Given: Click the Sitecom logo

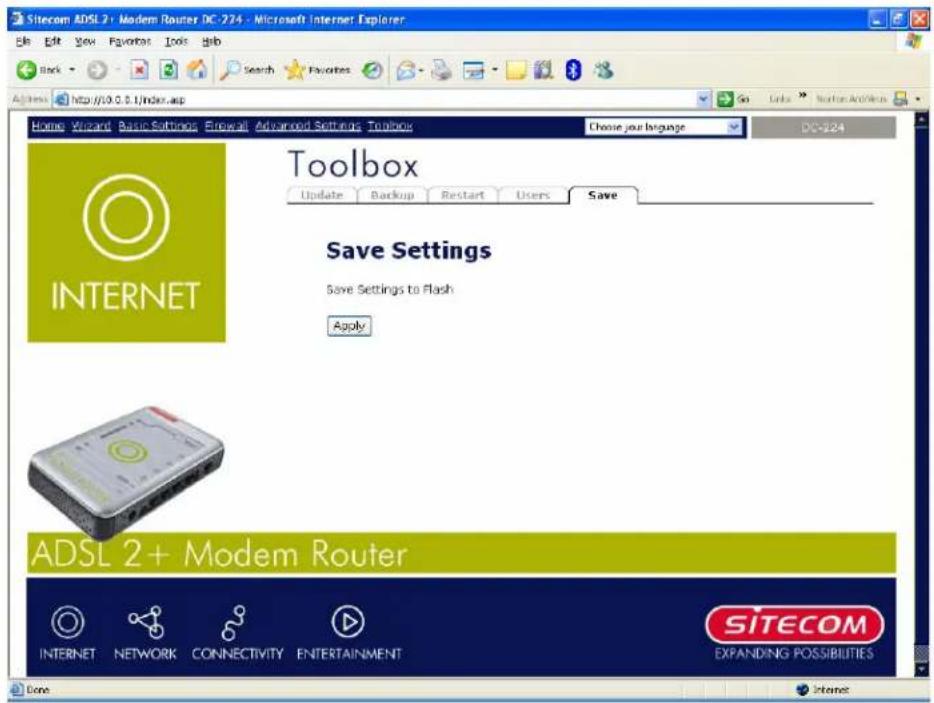Looking at the screenshot, I should (x=795, y=624).
